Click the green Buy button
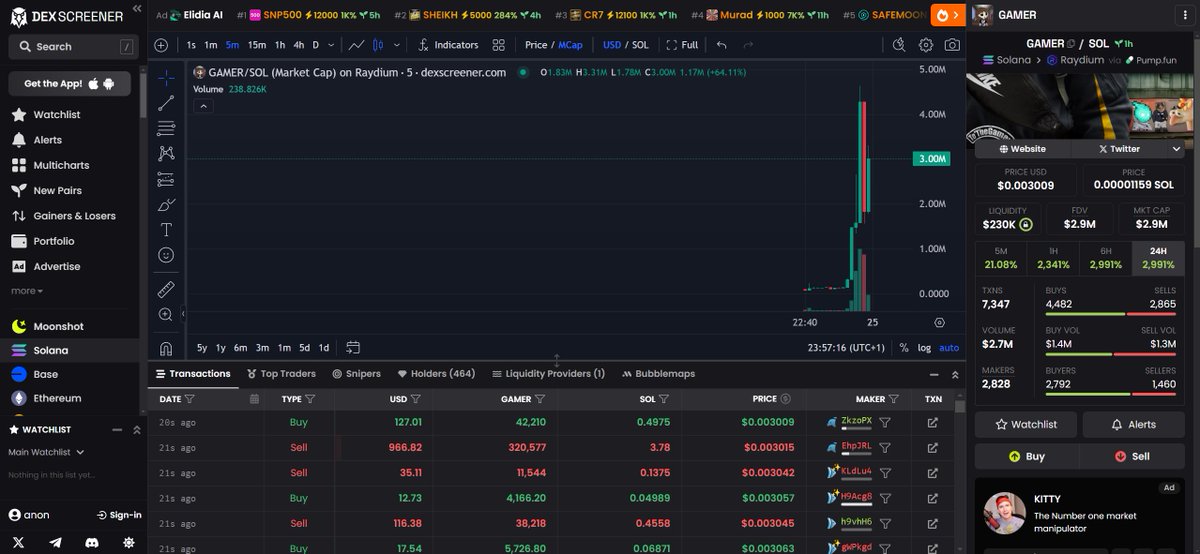The image size is (1200, 554). pyautogui.click(x=1027, y=456)
